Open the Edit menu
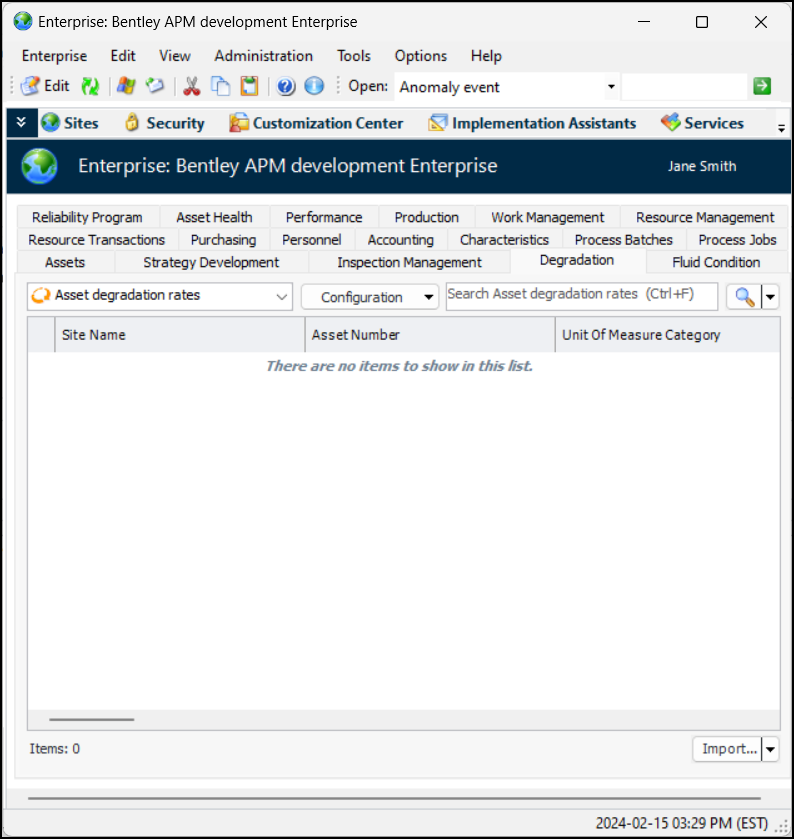 tap(123, 56)
